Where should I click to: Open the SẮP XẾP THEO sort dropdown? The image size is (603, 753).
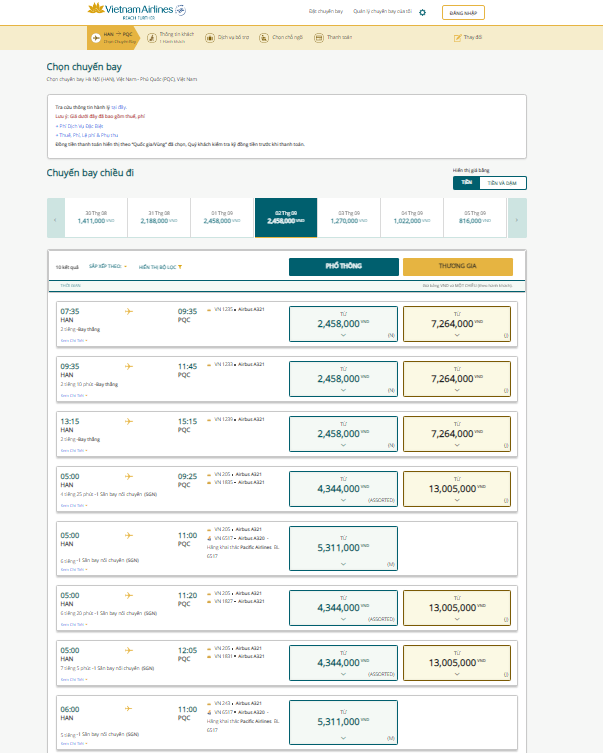(x=108, y=267)
